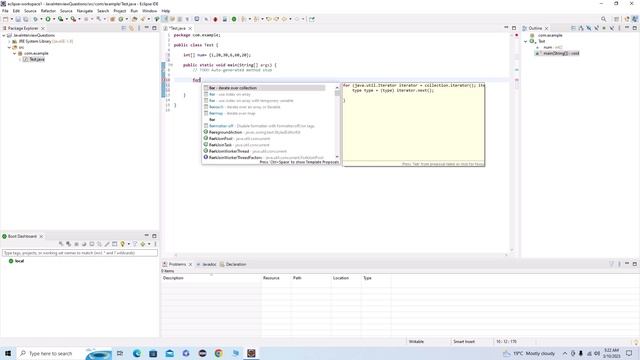
Task: Maximize the Problems panel
Action: click(635, 264)
